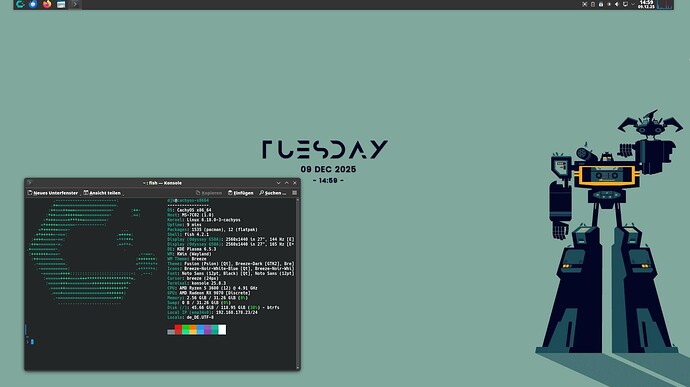Click the green color block in fastfetch output
Image resolution: width=690 pixels, height=387 pixels.
coord(186,330)
